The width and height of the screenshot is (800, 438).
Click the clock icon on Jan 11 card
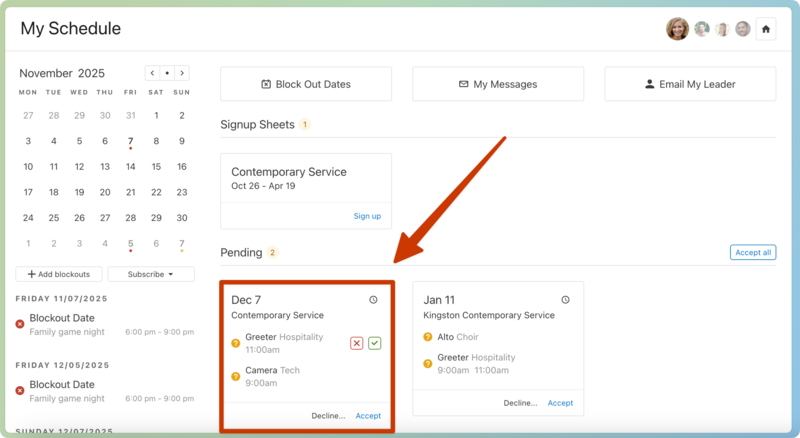(565, 300)
